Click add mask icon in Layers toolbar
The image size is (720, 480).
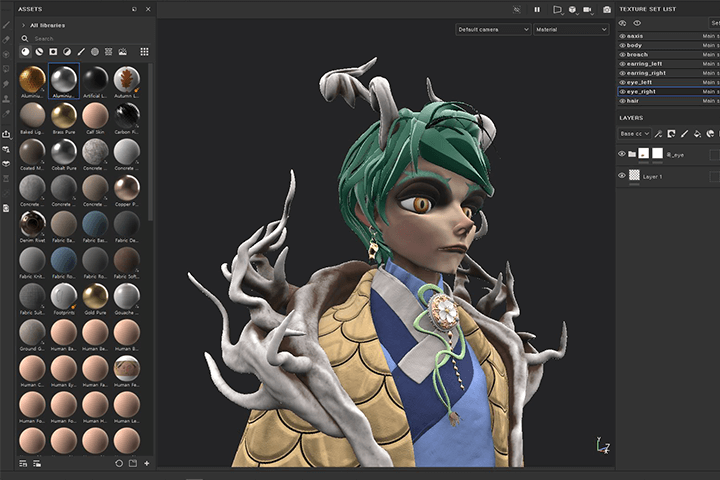[671, 134]
